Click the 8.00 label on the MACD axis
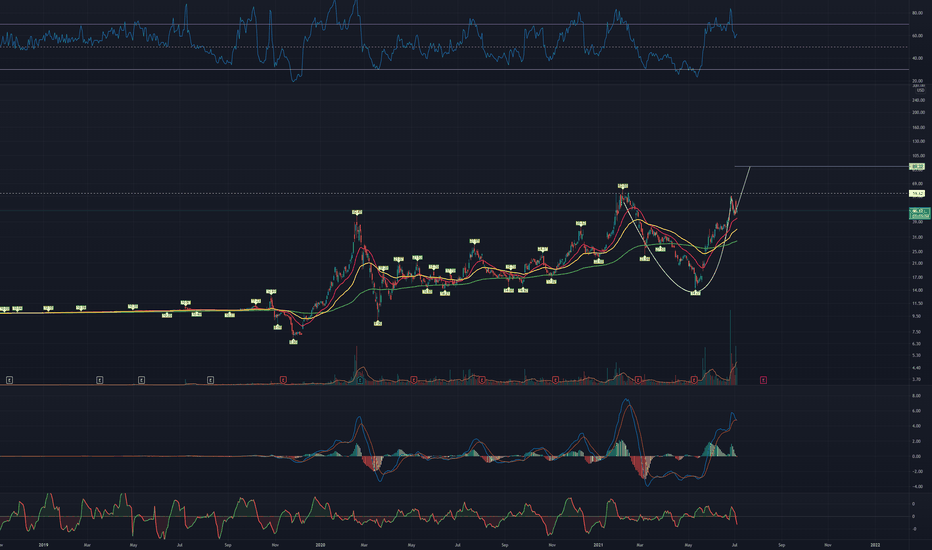Screen dimensions: 932x550 pos(917,395)
